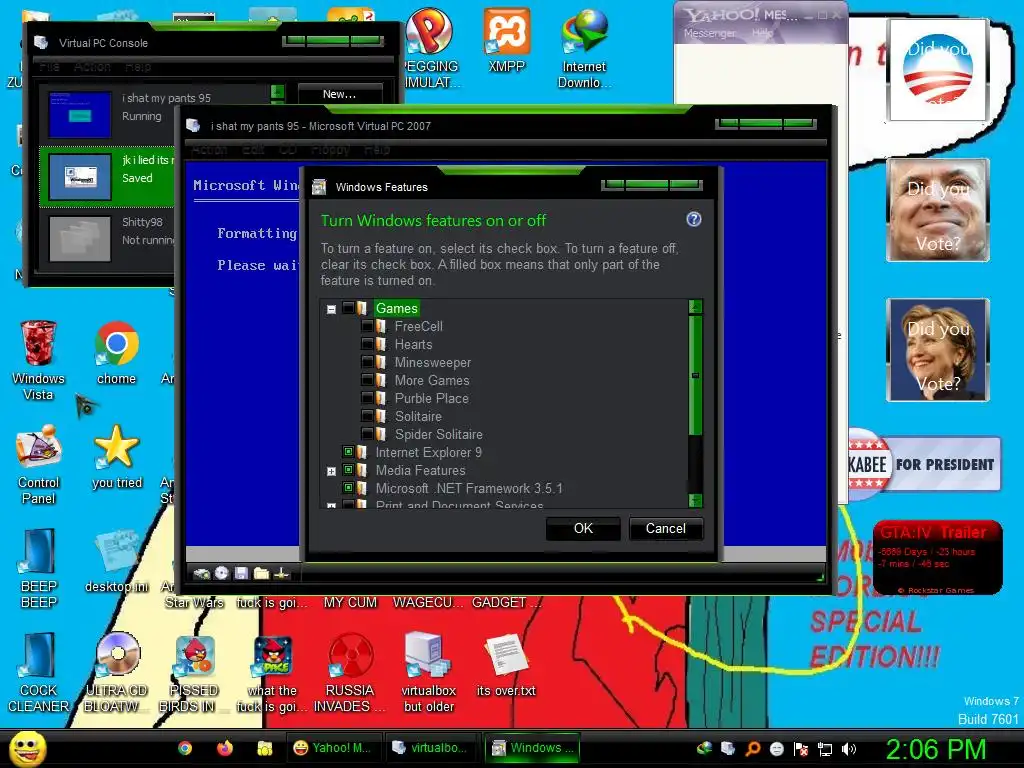
Task: Collapse the Games tree node
Action: pos(331,309)
